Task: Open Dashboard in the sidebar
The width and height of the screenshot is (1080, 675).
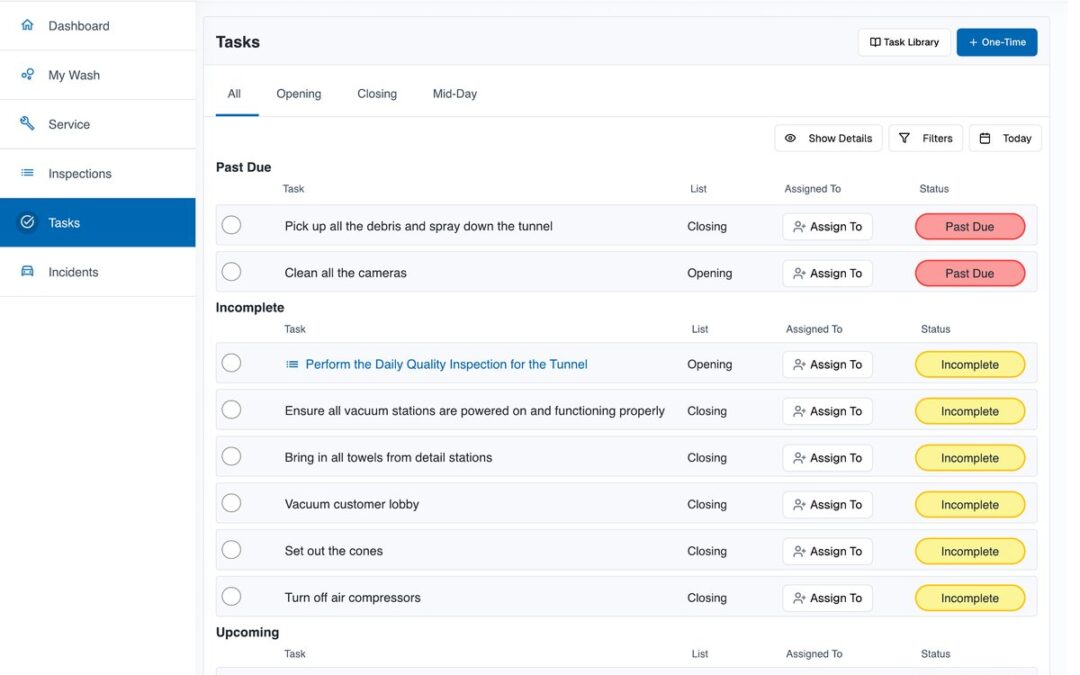Action: [x=98, y=25]
